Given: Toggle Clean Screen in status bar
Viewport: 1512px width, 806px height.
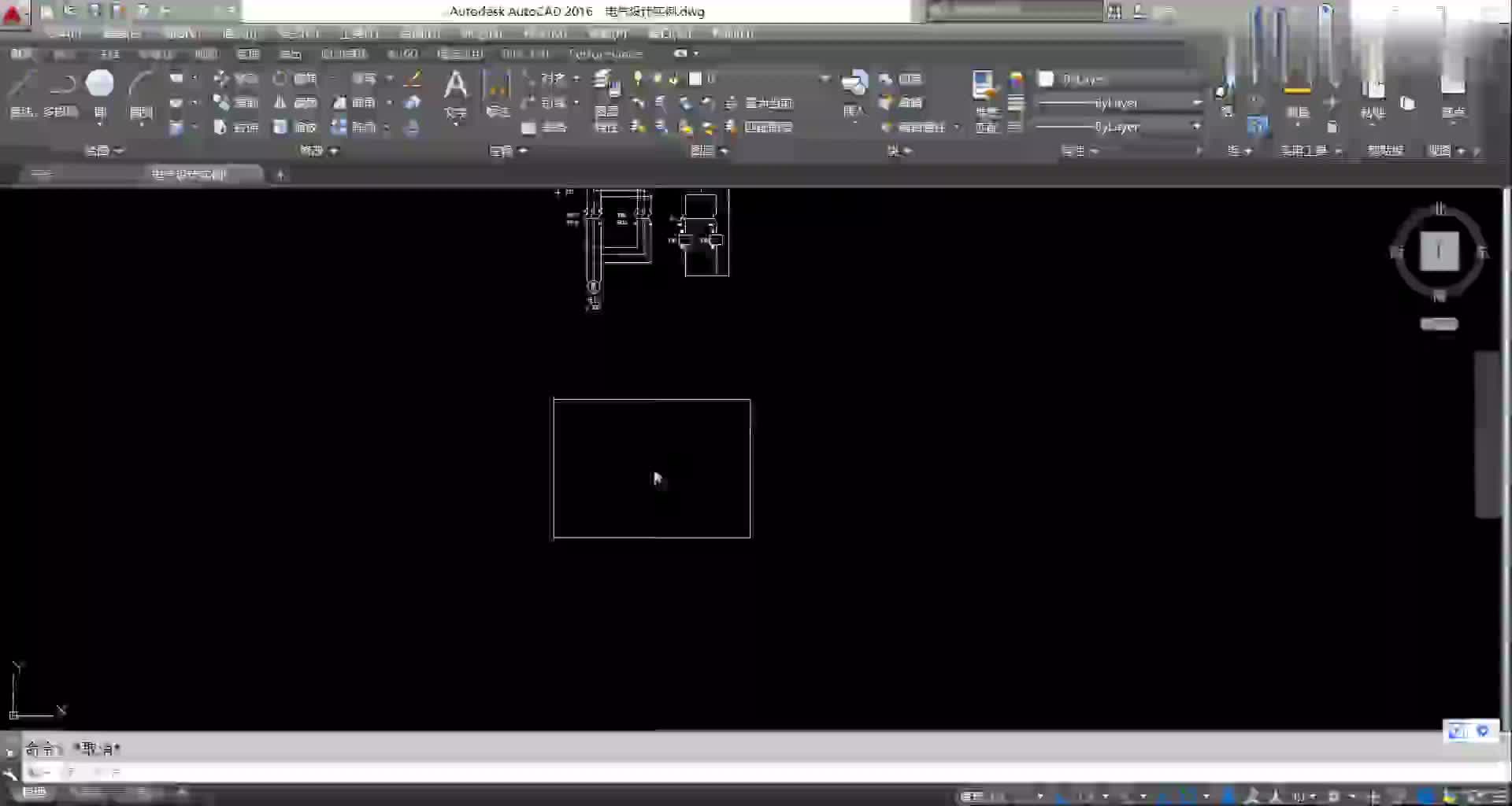Looking at the screenshot, I should (1475, 797).
